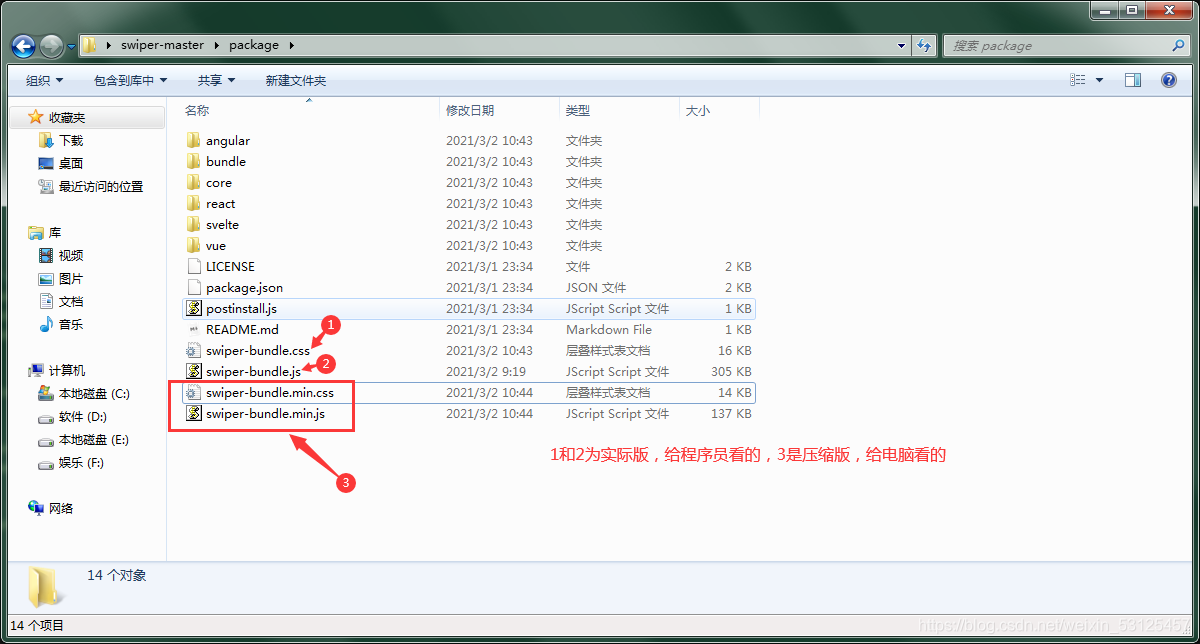
Task: Click the refresh button beside address bar
Action: click(x=925, y=46)
